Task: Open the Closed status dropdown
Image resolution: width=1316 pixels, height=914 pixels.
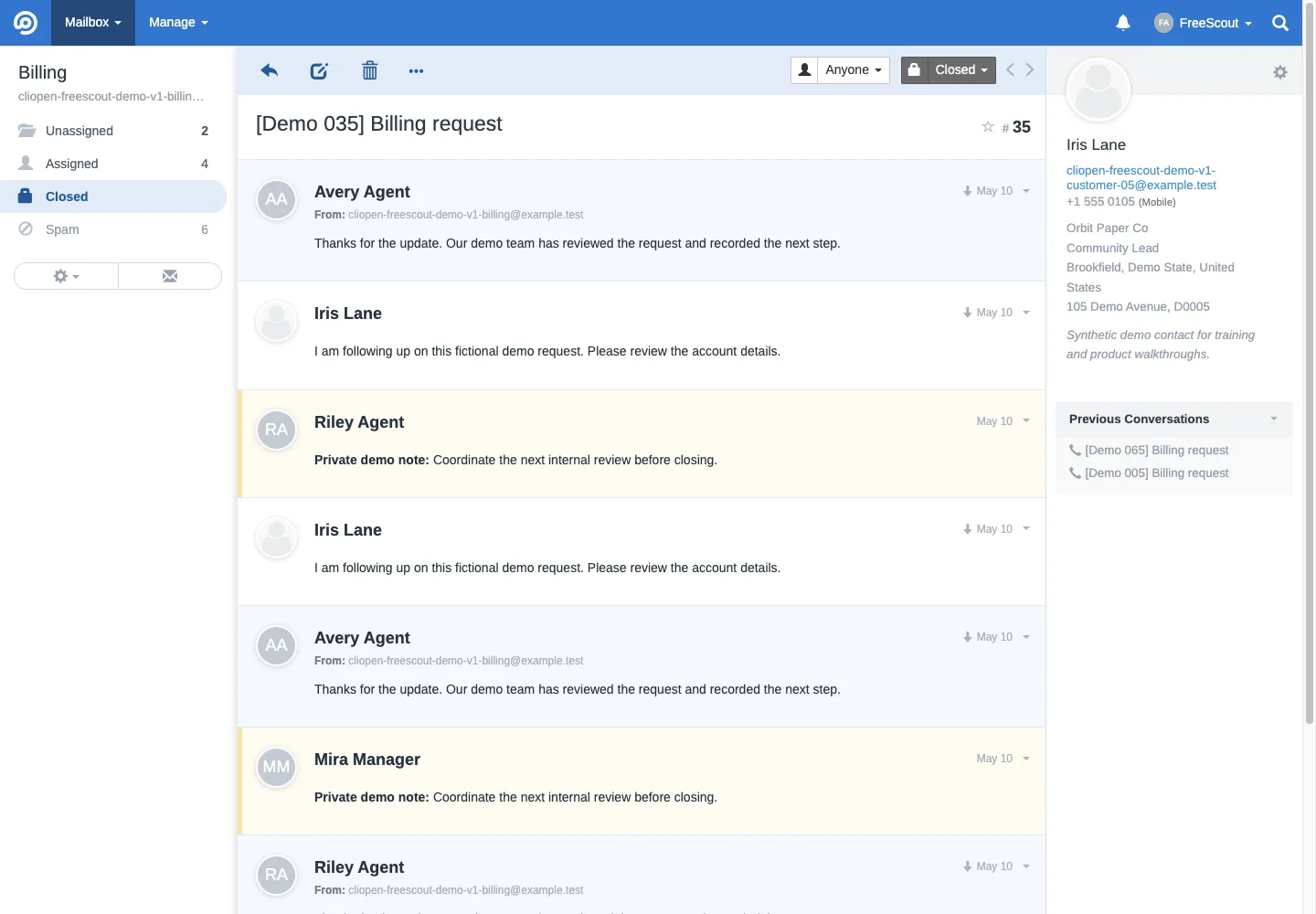Action: pos(961,69)
